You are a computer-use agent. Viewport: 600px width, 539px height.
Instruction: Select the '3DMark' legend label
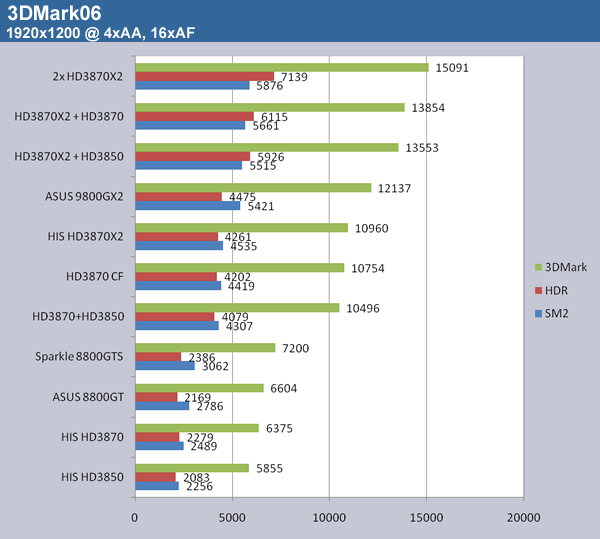coord(566,267)
